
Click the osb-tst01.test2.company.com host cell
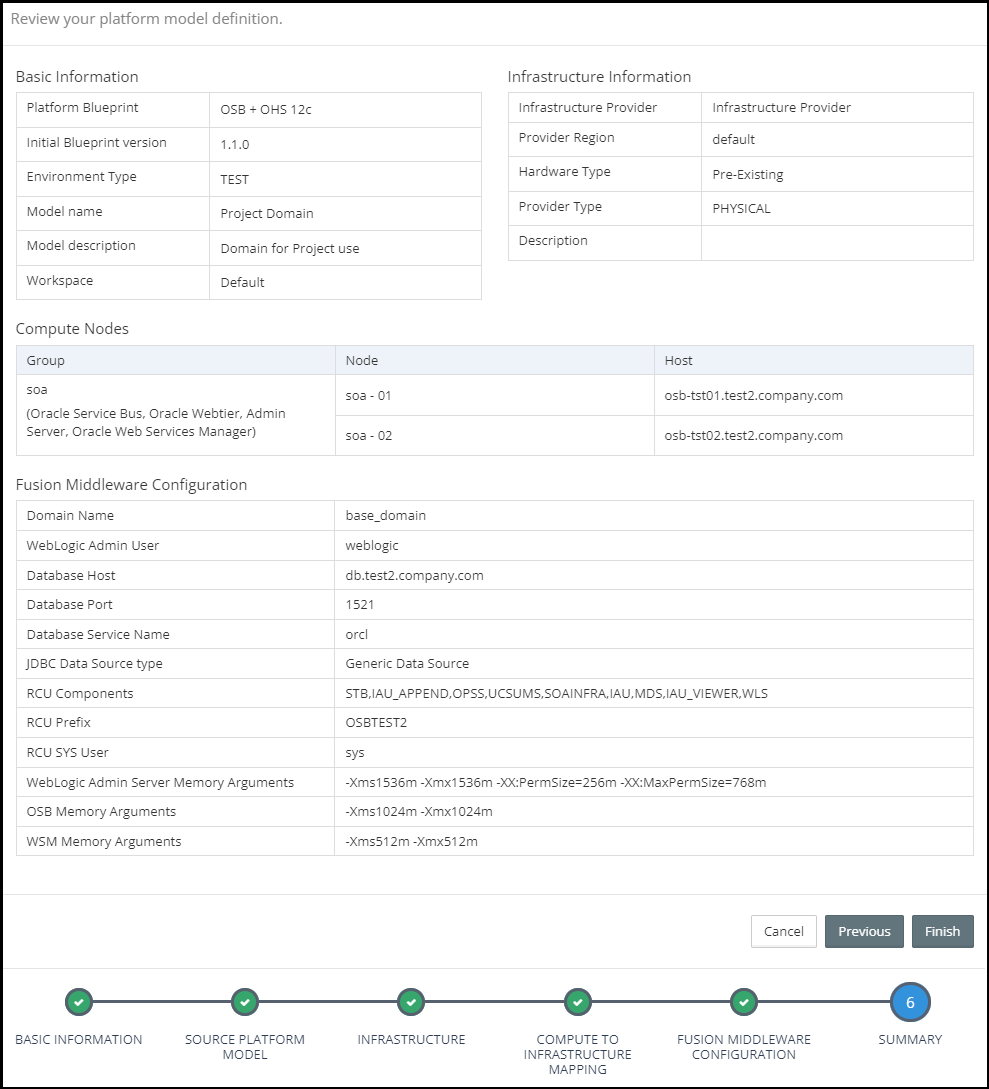(x=753, y=395)
